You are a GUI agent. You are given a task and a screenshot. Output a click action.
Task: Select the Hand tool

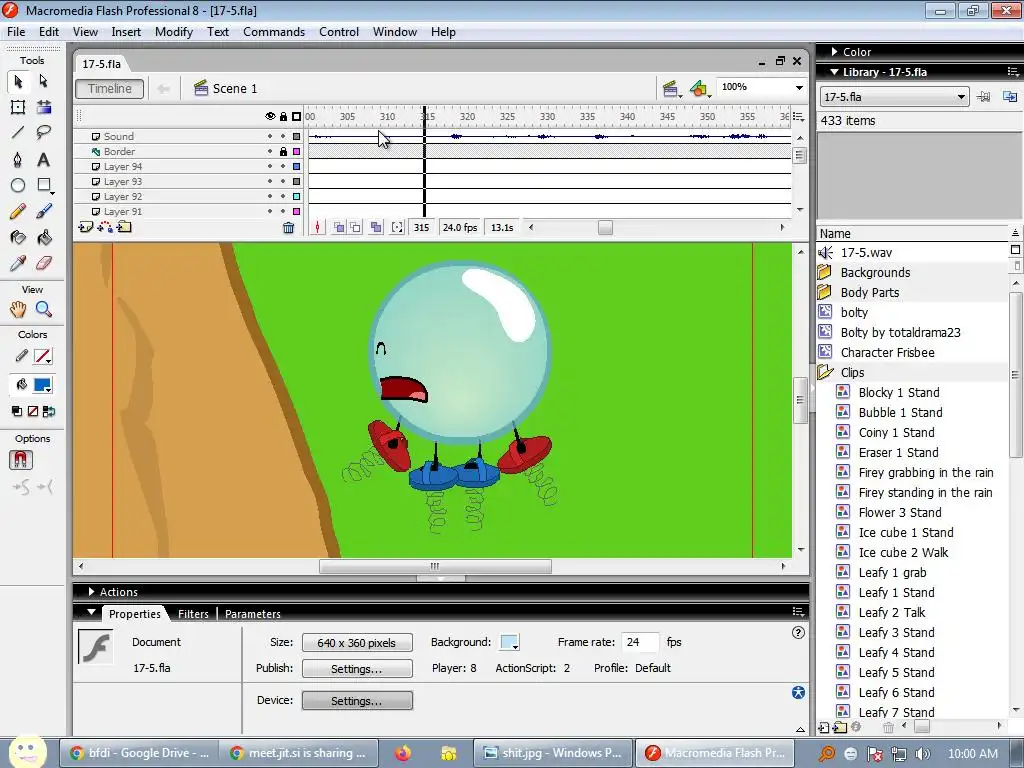coord(18,309)
